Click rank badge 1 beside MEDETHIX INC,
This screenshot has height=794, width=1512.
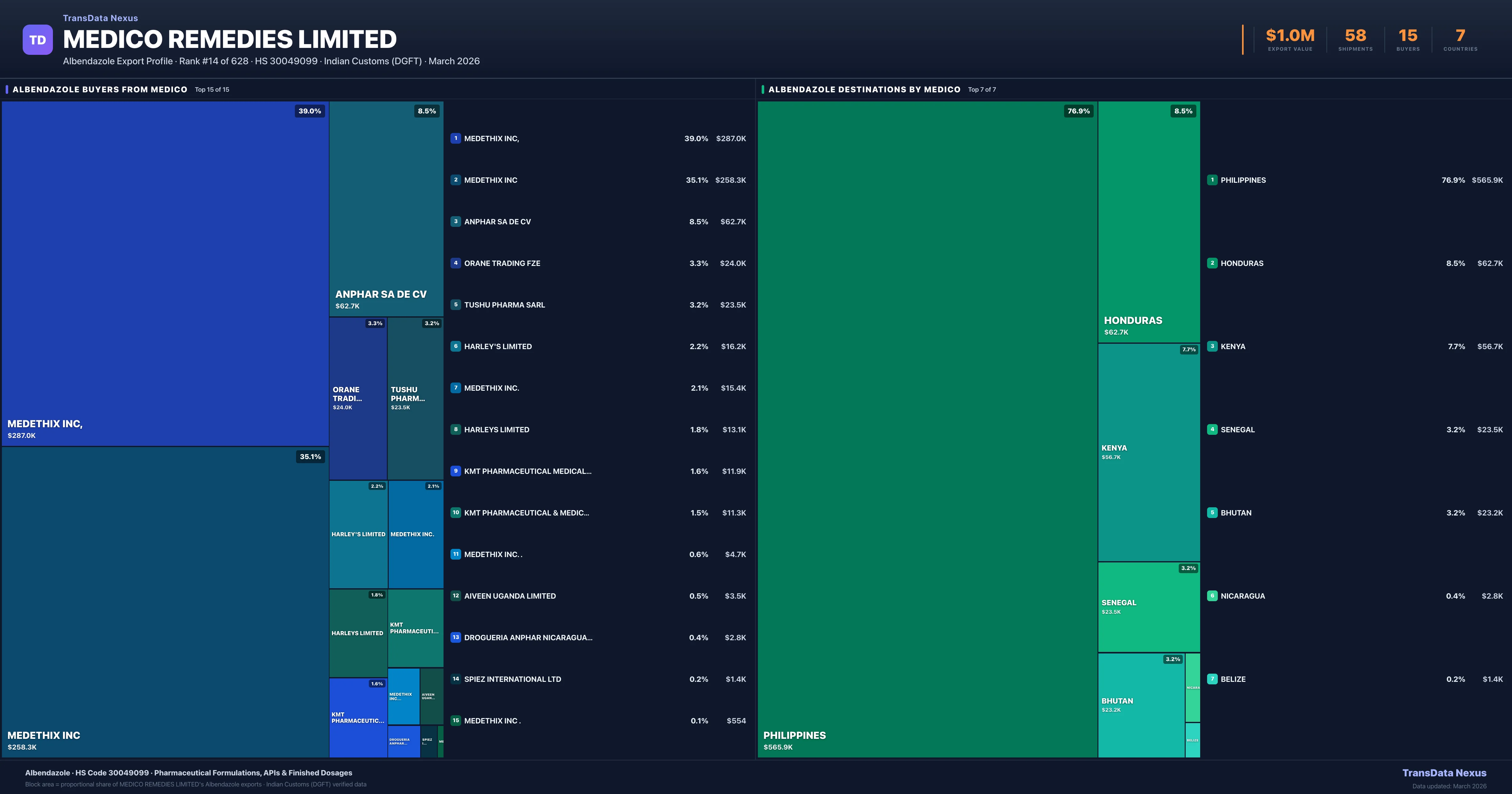click(455, 139)
